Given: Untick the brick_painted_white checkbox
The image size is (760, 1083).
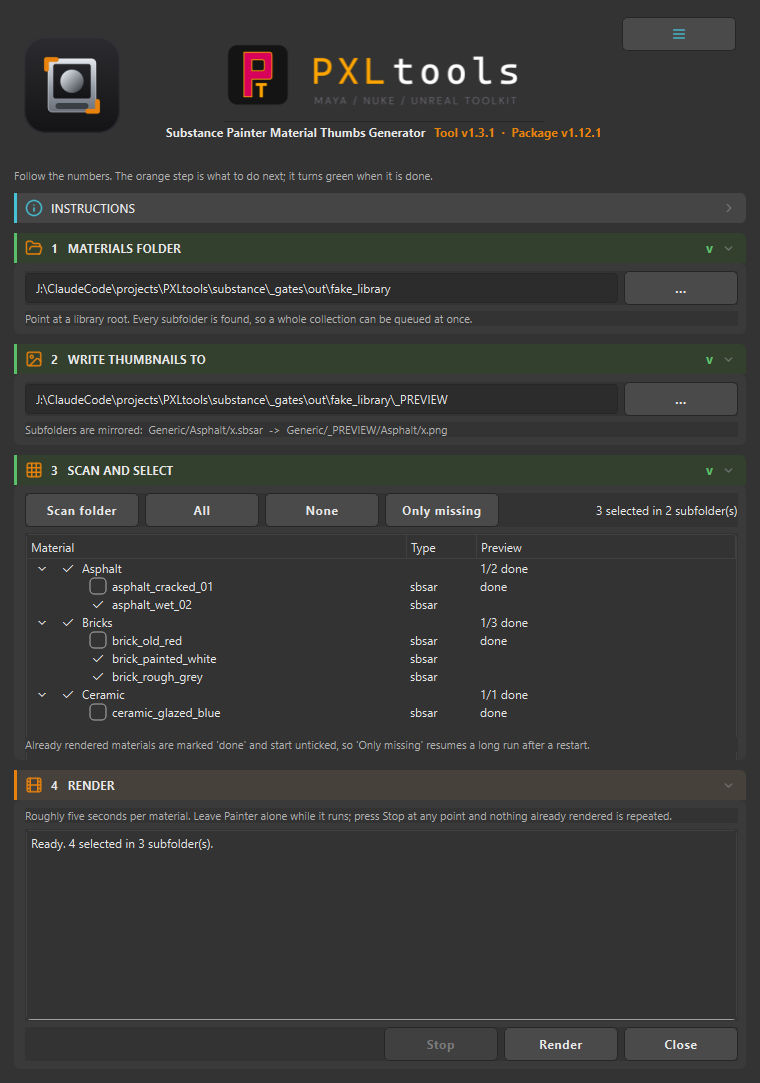Looking at the screenshot, I should 98,659.
